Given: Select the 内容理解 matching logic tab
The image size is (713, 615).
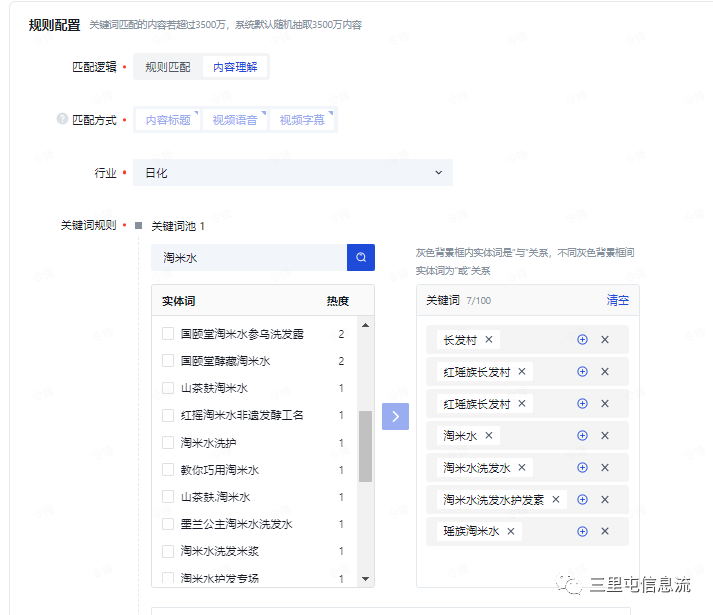Looking at the screenshot, I should [235, 67].
